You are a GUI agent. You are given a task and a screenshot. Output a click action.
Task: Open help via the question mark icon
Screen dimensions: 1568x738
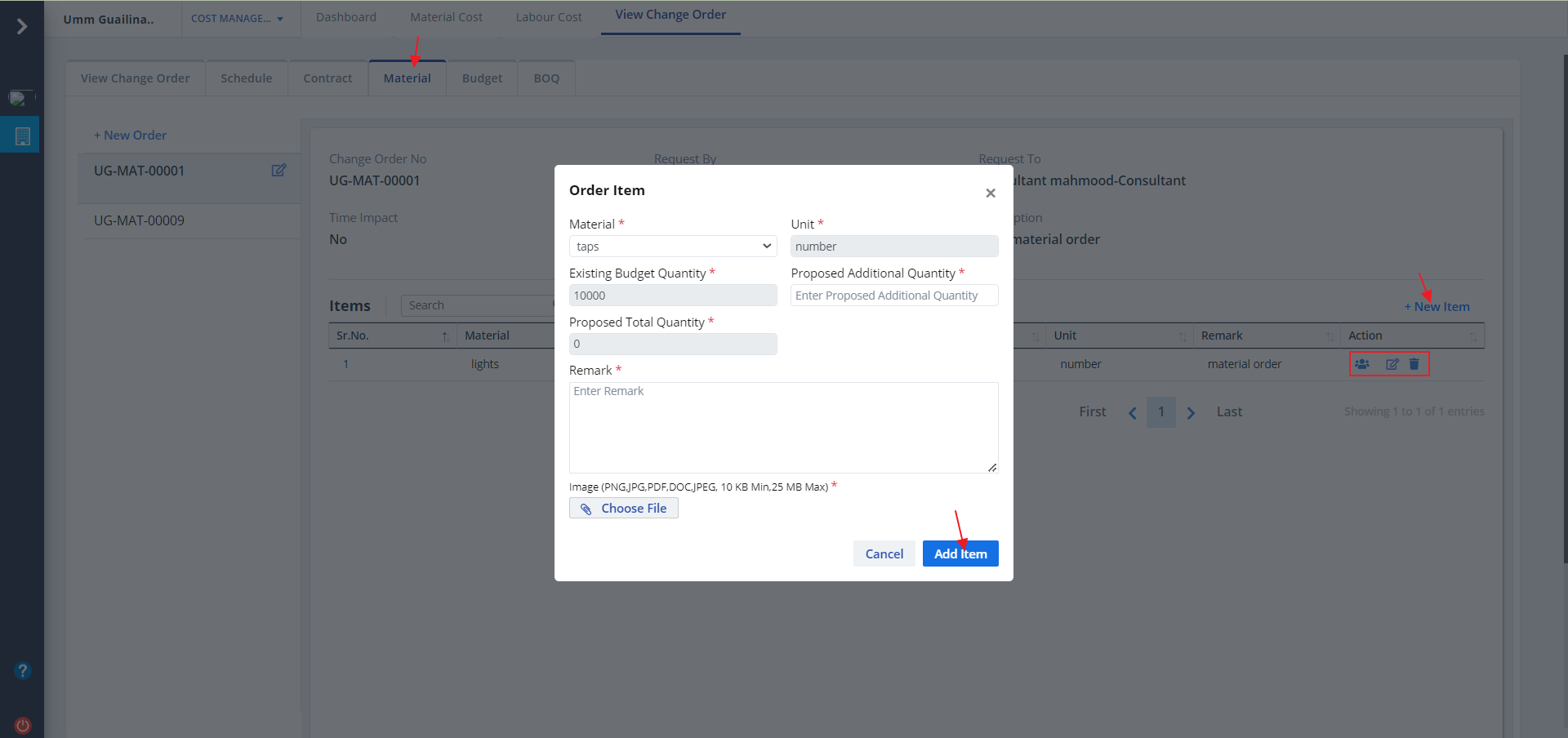pos(23,671)
